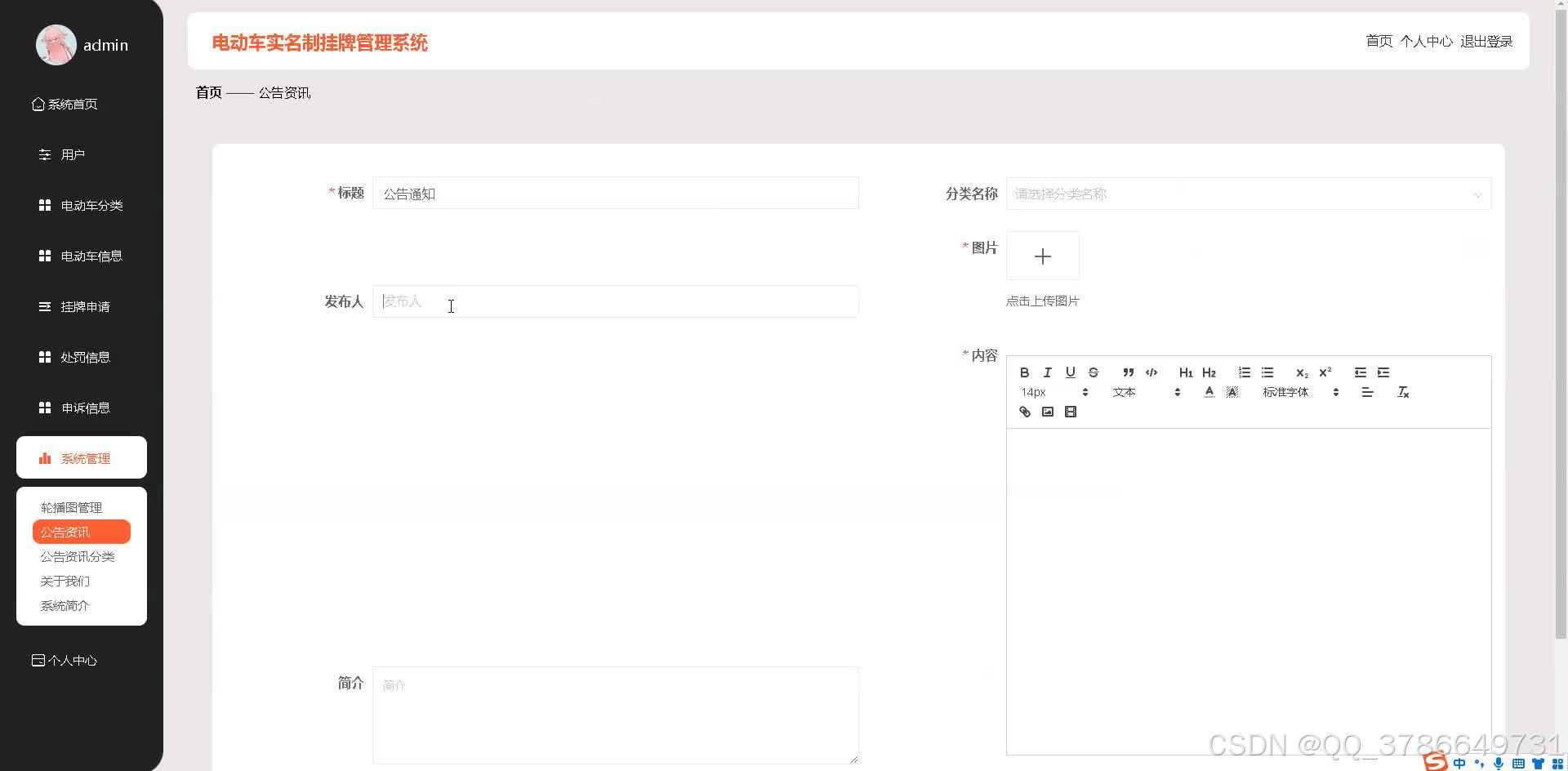The image size is (1568, 771).
Task: Apply subscript formatting
Action: coord(1302,372)
